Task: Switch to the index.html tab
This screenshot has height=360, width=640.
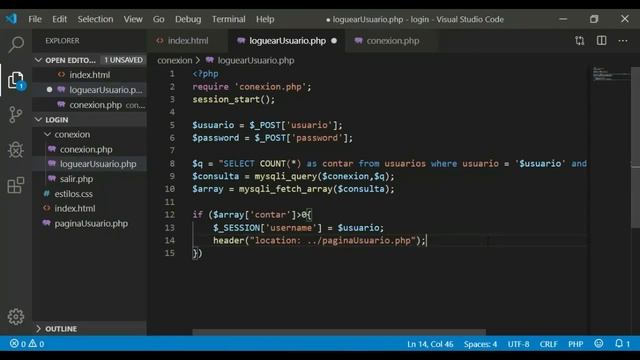Action: pos(188,41)
